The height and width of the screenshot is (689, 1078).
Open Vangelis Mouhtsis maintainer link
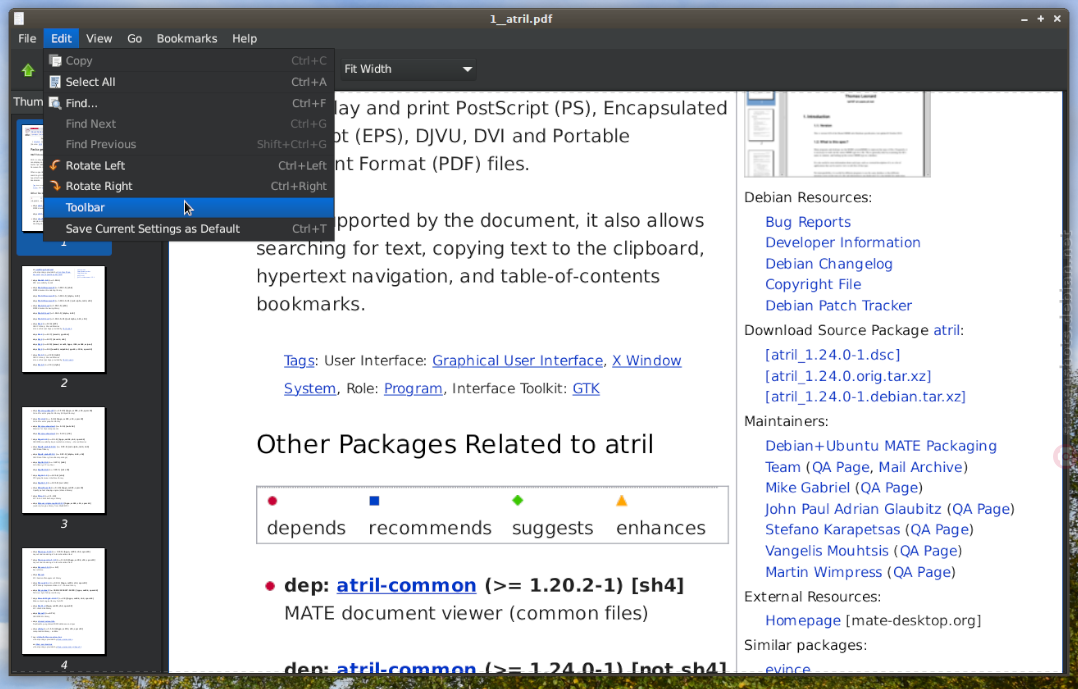pos(826,551)
